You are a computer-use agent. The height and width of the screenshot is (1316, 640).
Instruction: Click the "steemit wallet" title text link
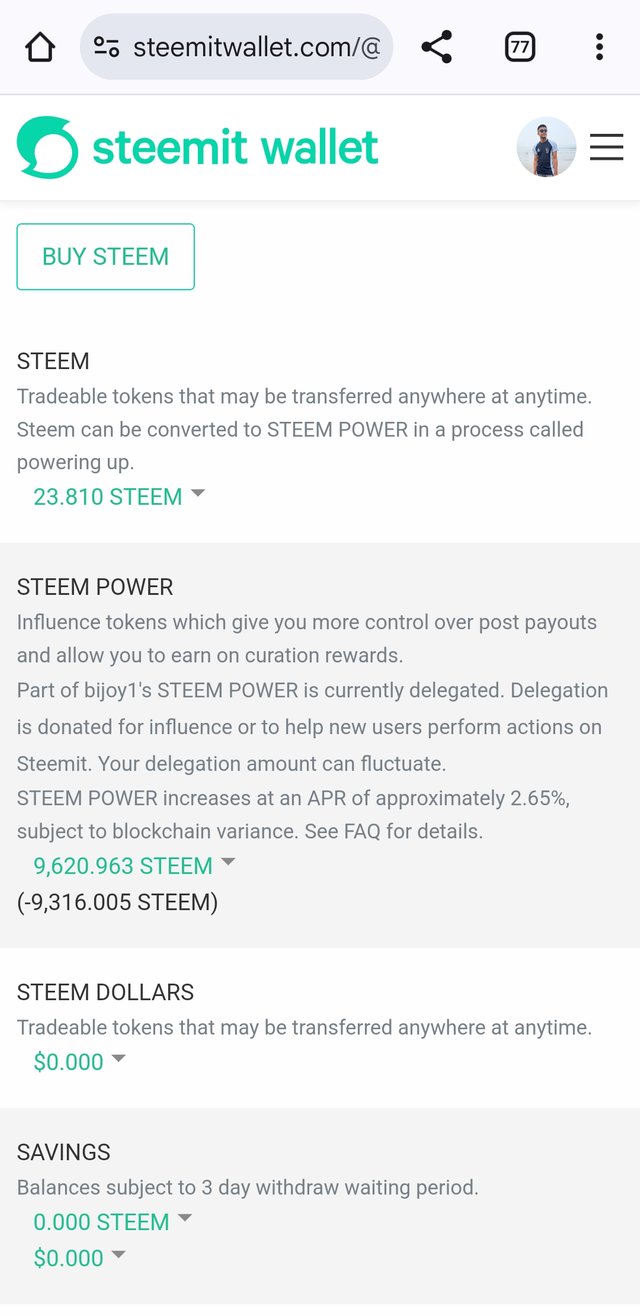(235, 148)
